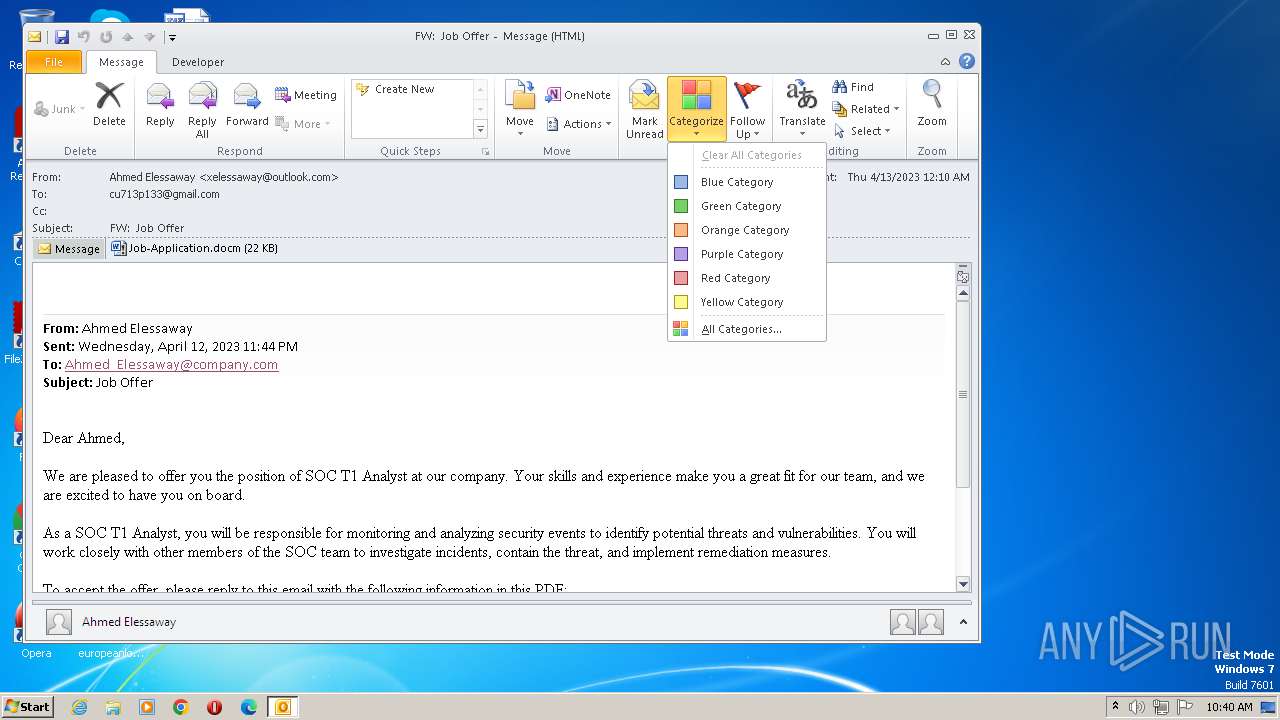Click the Categorize button

point(696,110)
